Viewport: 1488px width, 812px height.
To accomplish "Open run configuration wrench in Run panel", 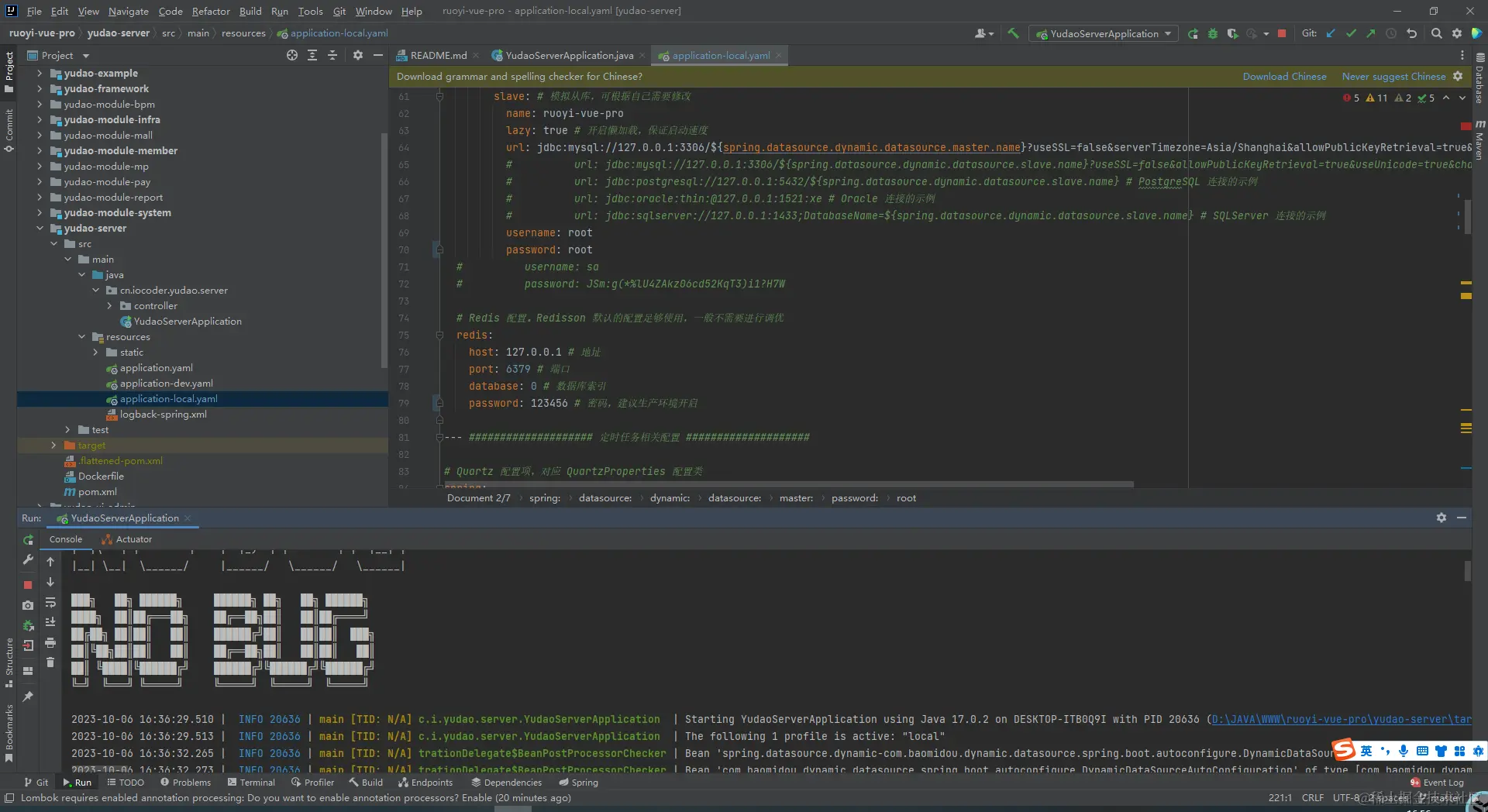I will [x=28, y=559].
